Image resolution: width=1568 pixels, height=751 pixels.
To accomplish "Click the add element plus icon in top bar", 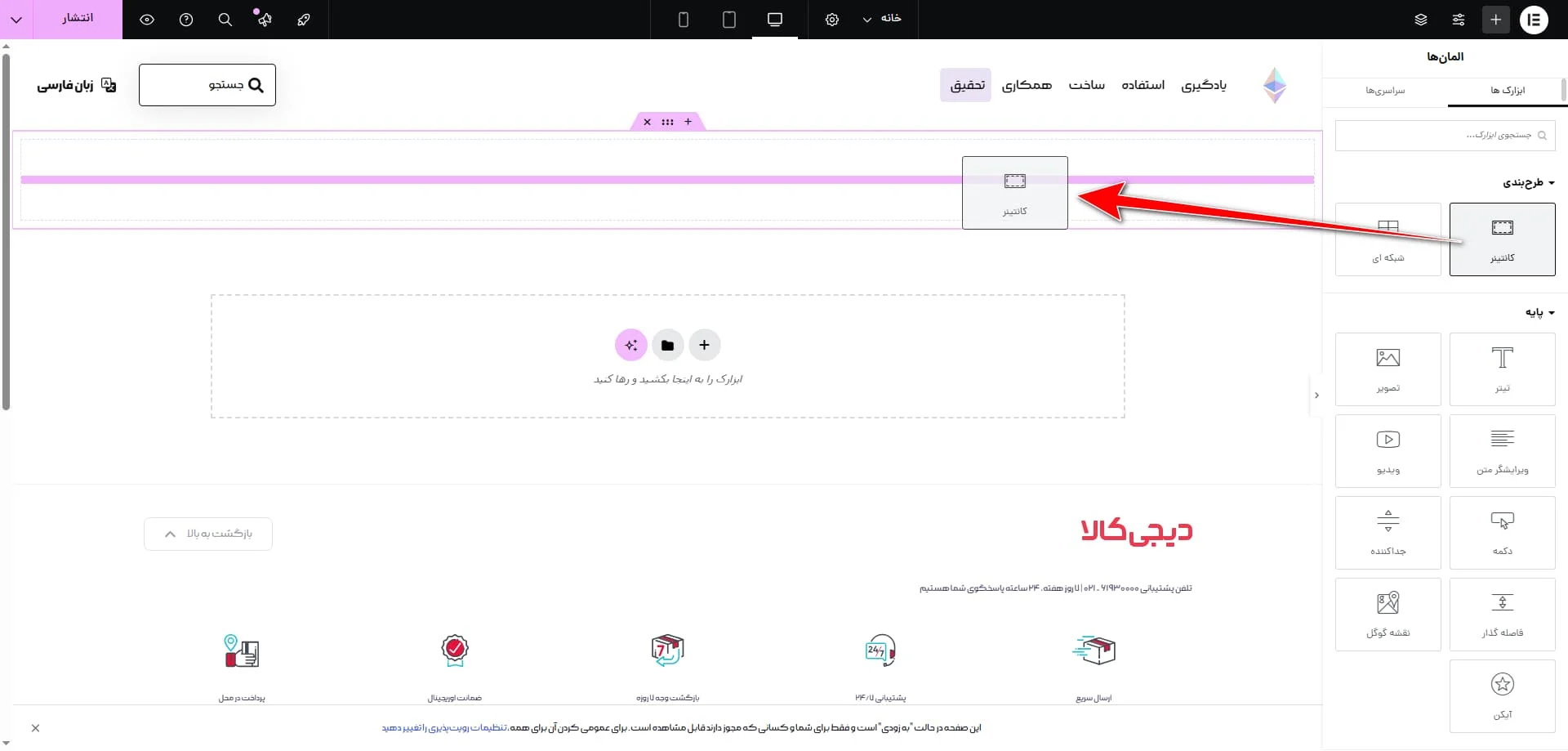I will click(x=1495, y=20).
